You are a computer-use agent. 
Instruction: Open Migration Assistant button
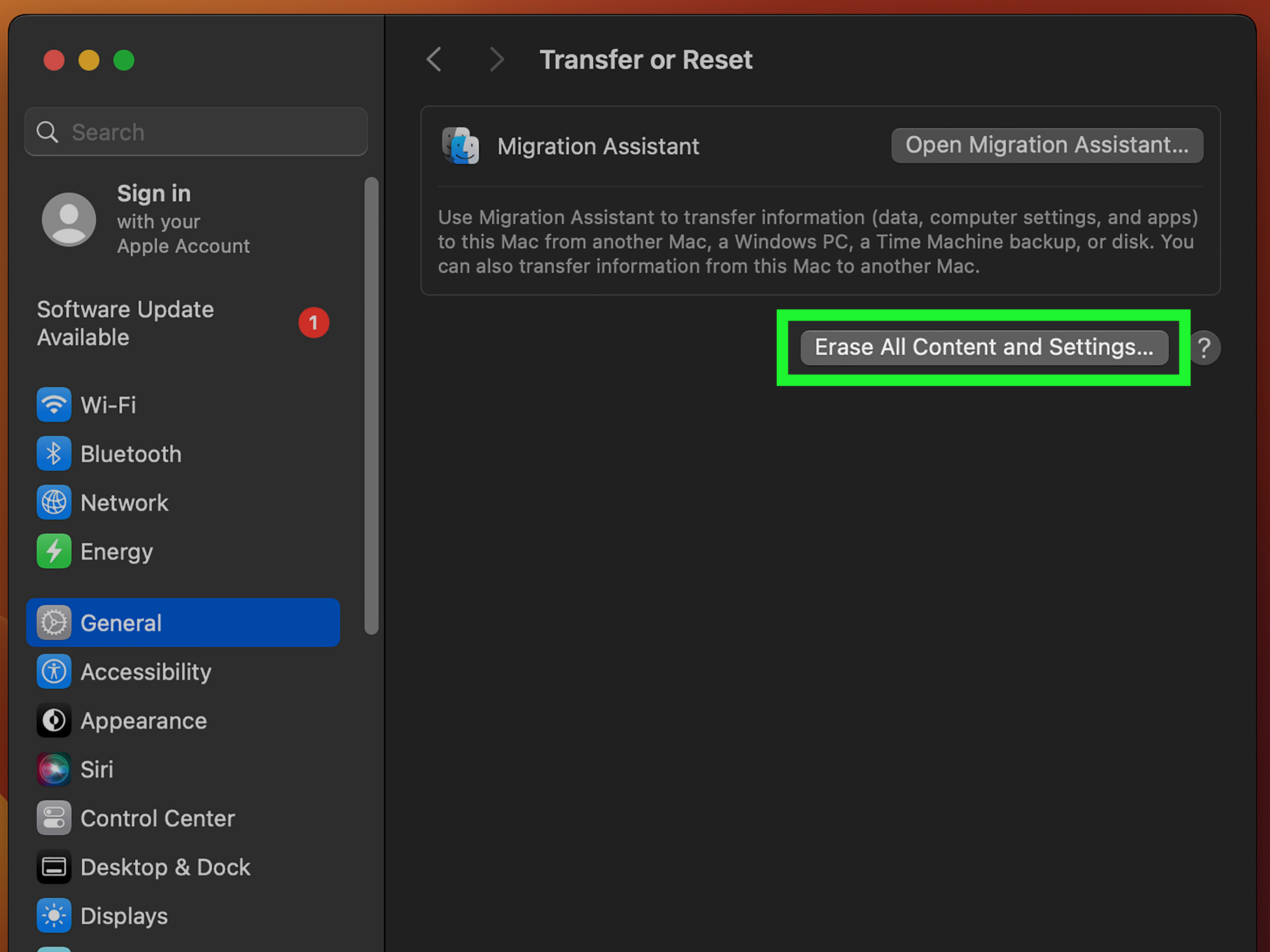coord(1047,145)
